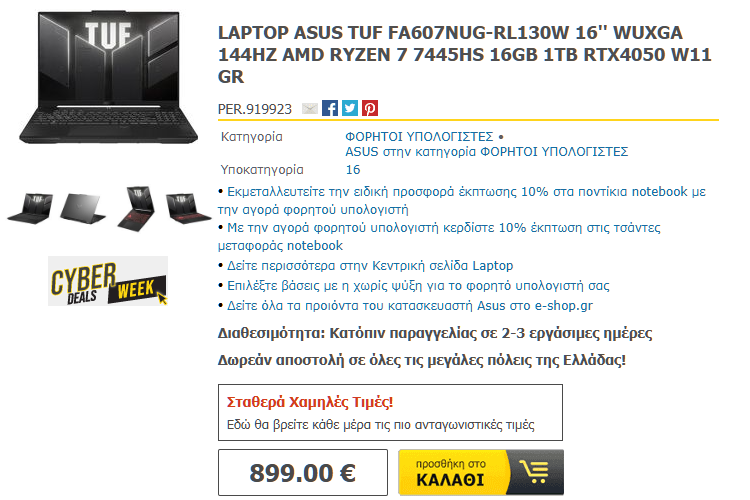Open Κεντρική σελίδα Laptop link

(x=370, y=266)
